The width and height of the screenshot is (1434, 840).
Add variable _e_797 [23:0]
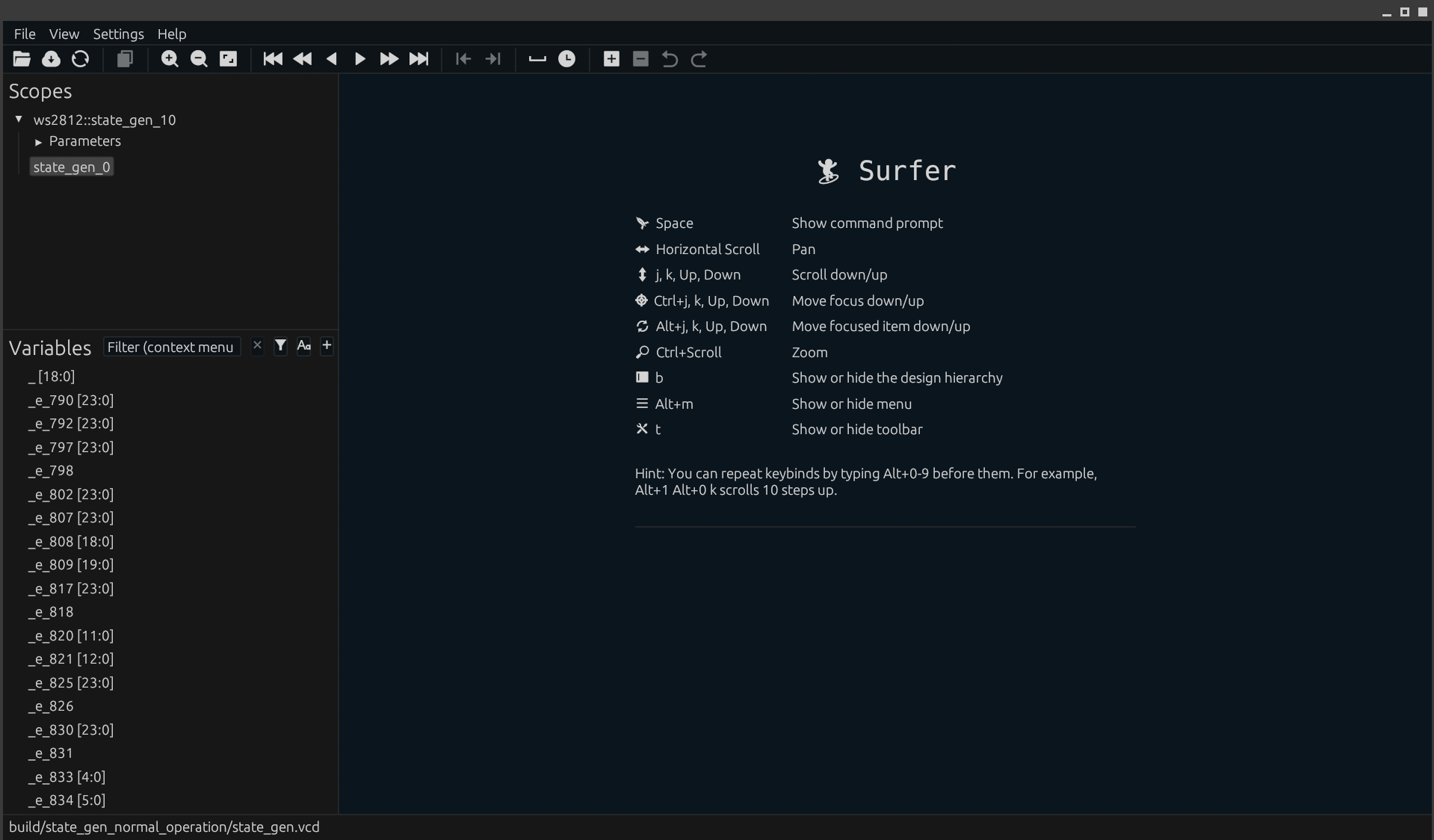pos(71,448)
